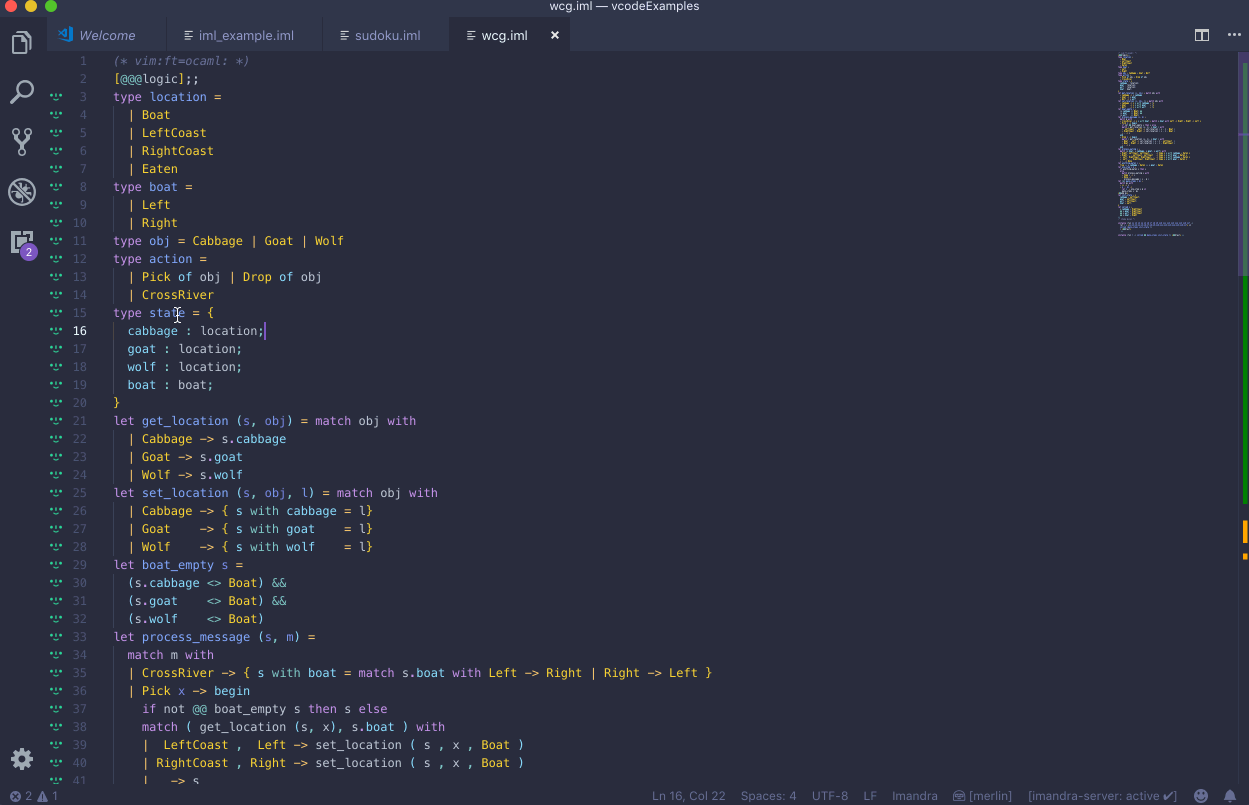Click the Ln 16, Col 22 indicator
The image size is (1249, 805).
(x=689, y=796)
